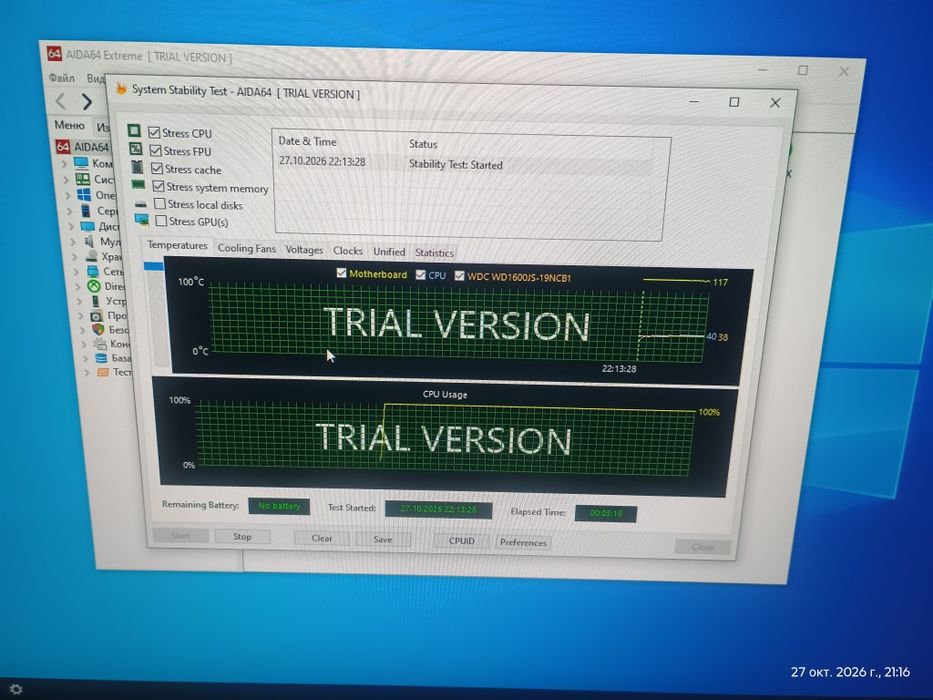The image size is (933, 700).
Task: Expand the "Dire" tree node chevron
Action: (x=78, y=286)
